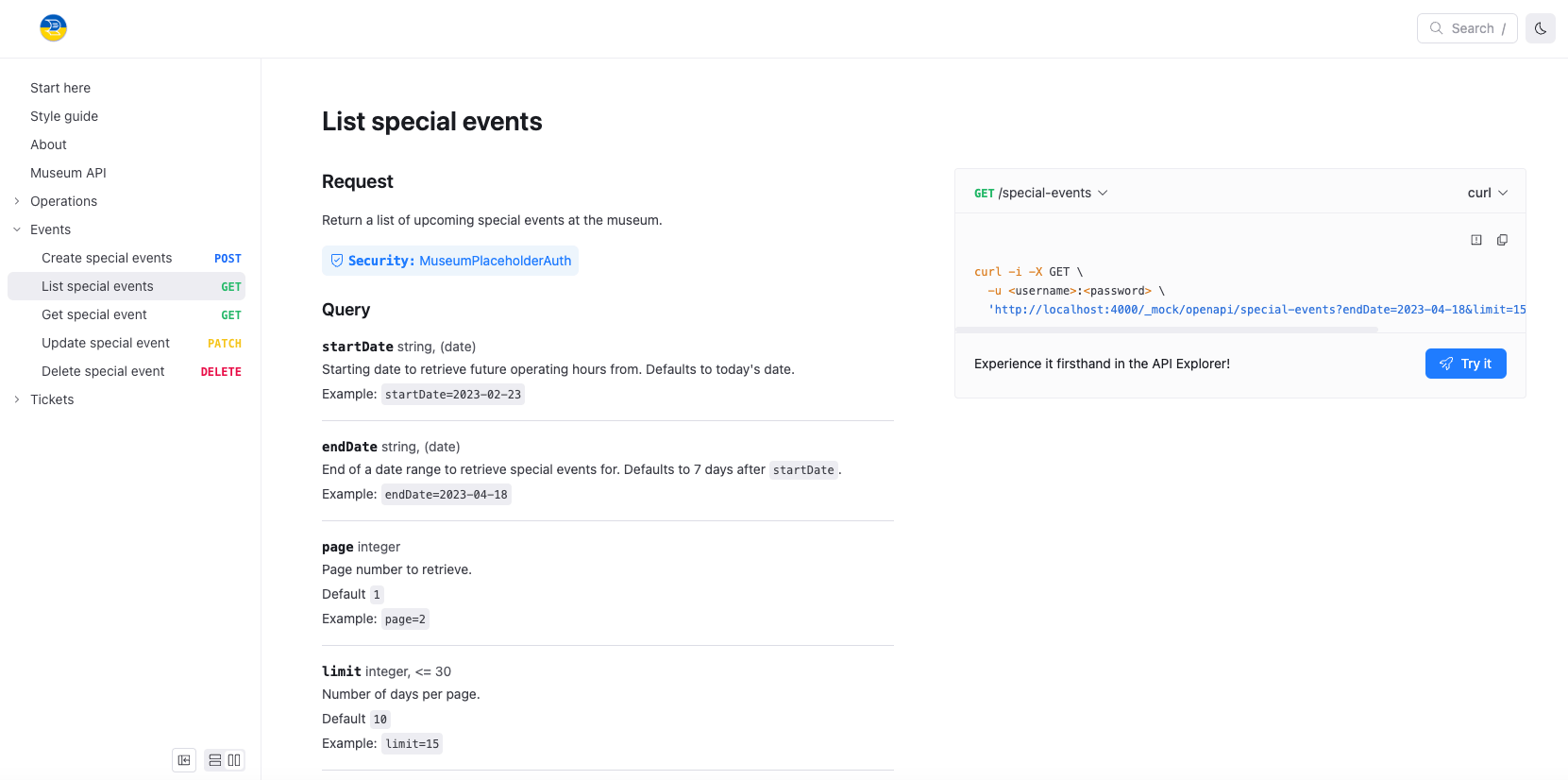Click the Redocly logo in the header
The width and height of the screenshot is (1568, 780).
coord(53,28)
